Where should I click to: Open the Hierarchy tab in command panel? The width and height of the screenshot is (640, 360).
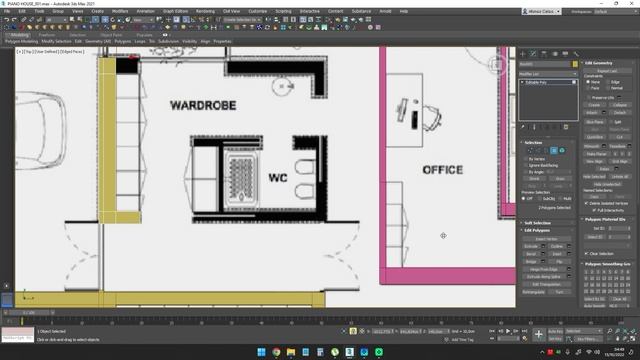544,54
